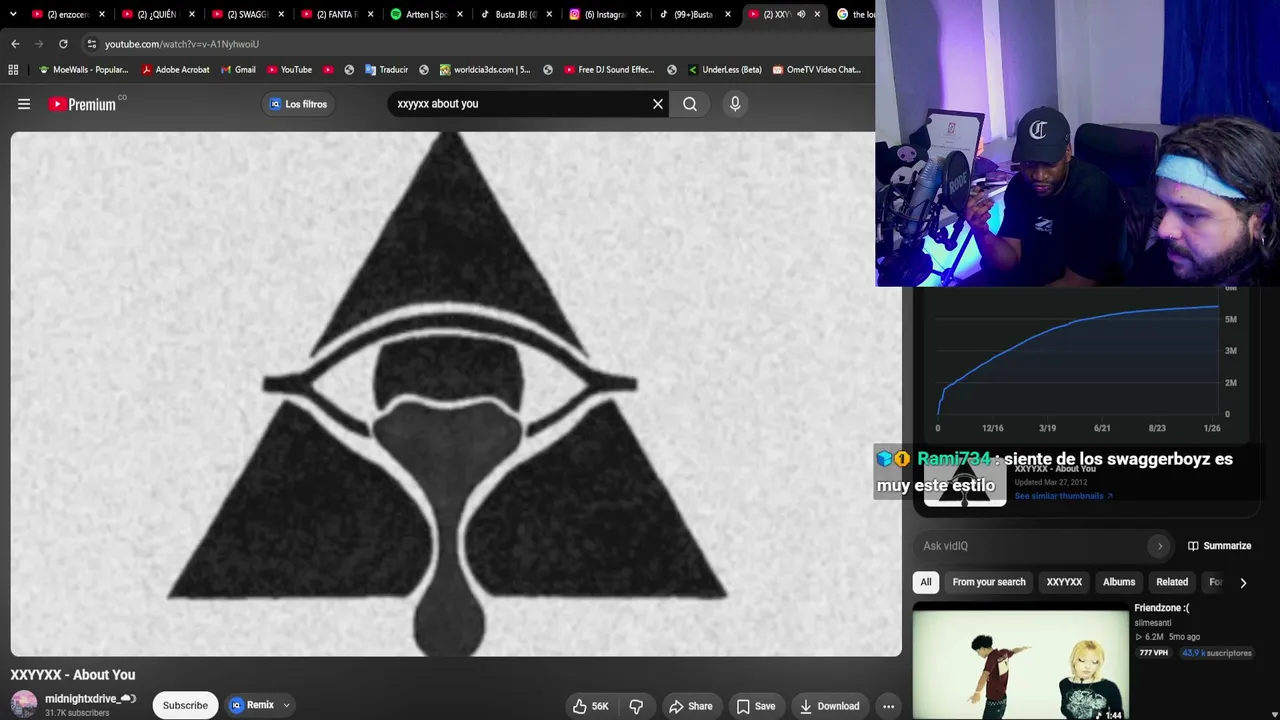Image resolution: width=1280 pixels, height=720 pixels.
Task: Show next filter chips with arrow
Action: 1243,582
